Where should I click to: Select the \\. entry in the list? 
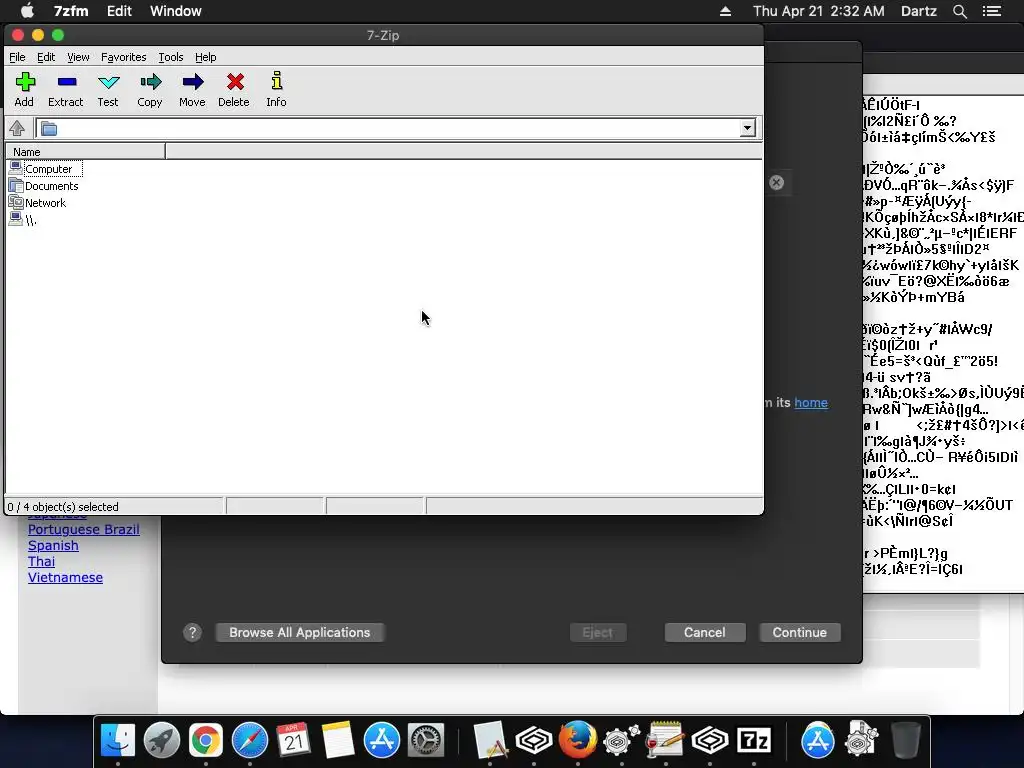pyautogui.click(x=23, y=220)
